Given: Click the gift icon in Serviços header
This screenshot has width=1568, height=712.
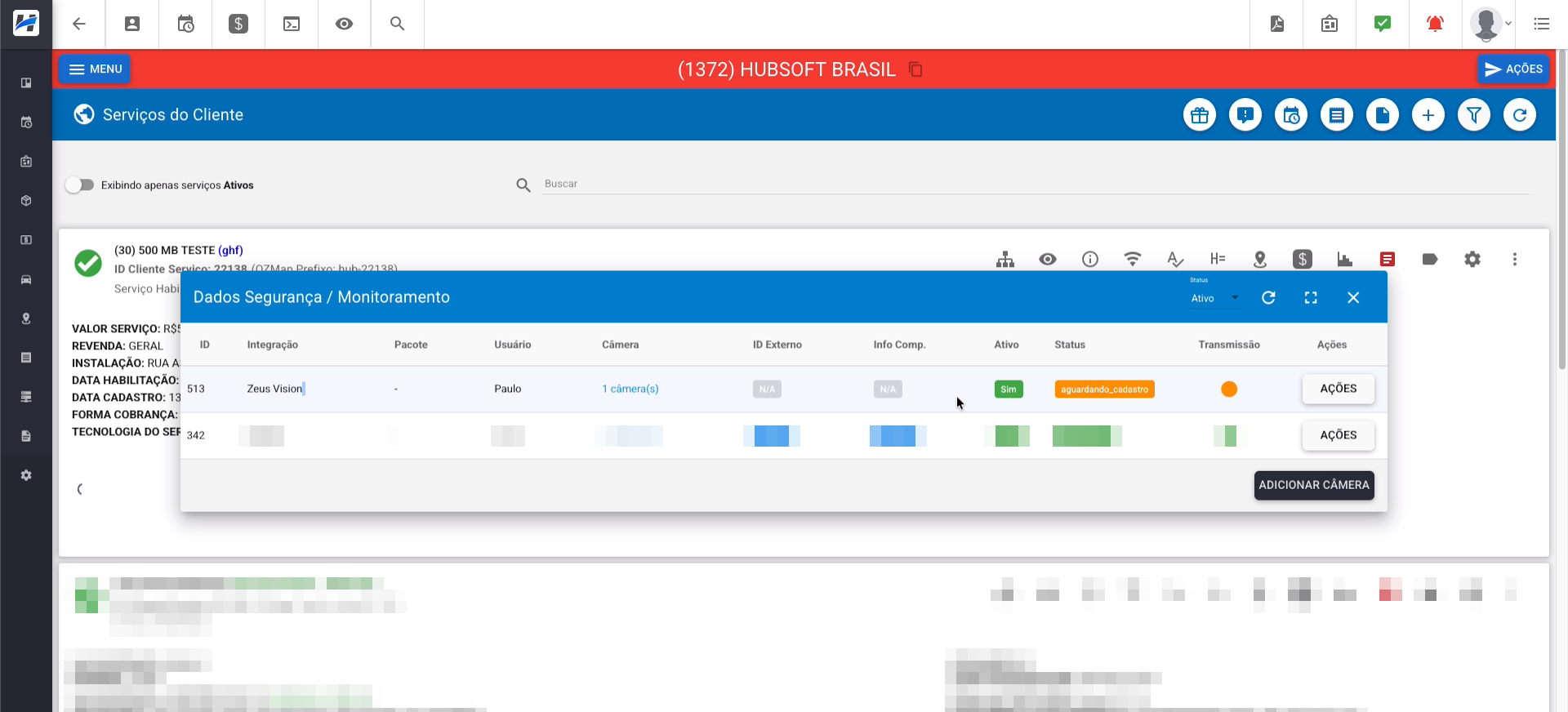Looking at the screenshot, I should pyautogui.click(x=1200, y=115).
